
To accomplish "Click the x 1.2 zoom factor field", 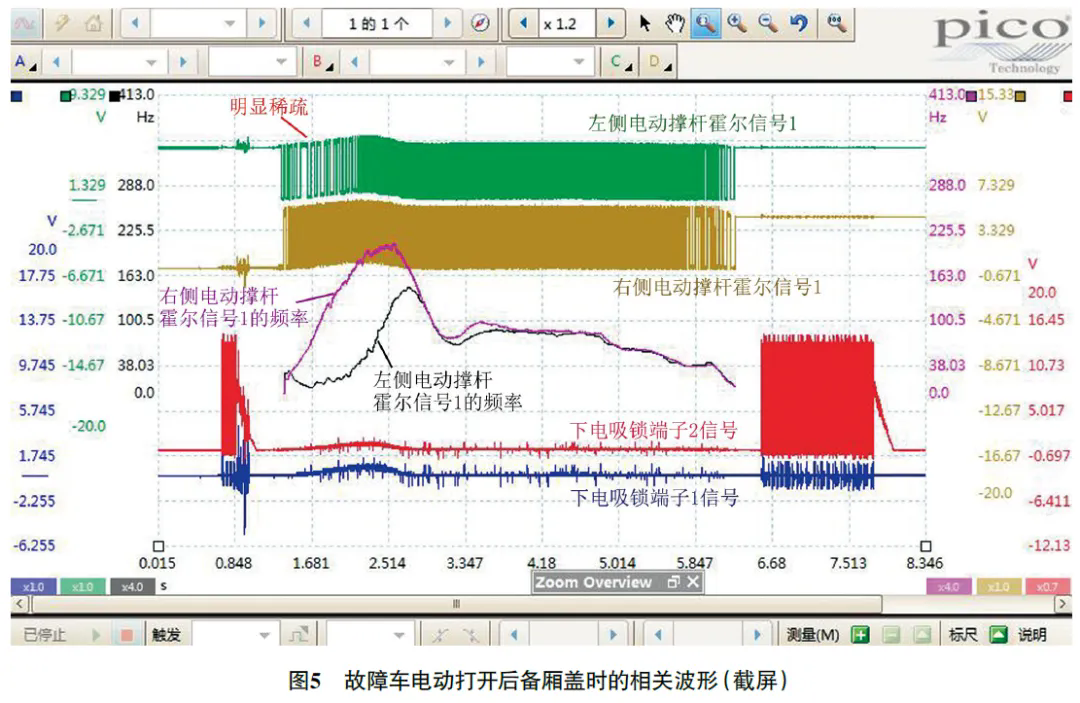I will [567, 24].
